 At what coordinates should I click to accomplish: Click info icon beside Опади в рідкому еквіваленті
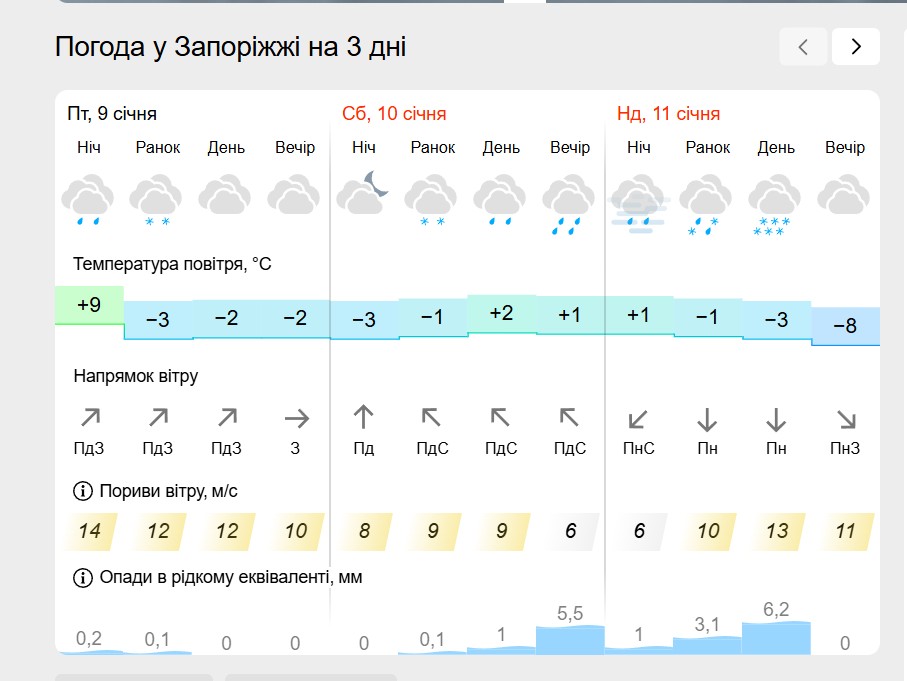tap(82, 577)
